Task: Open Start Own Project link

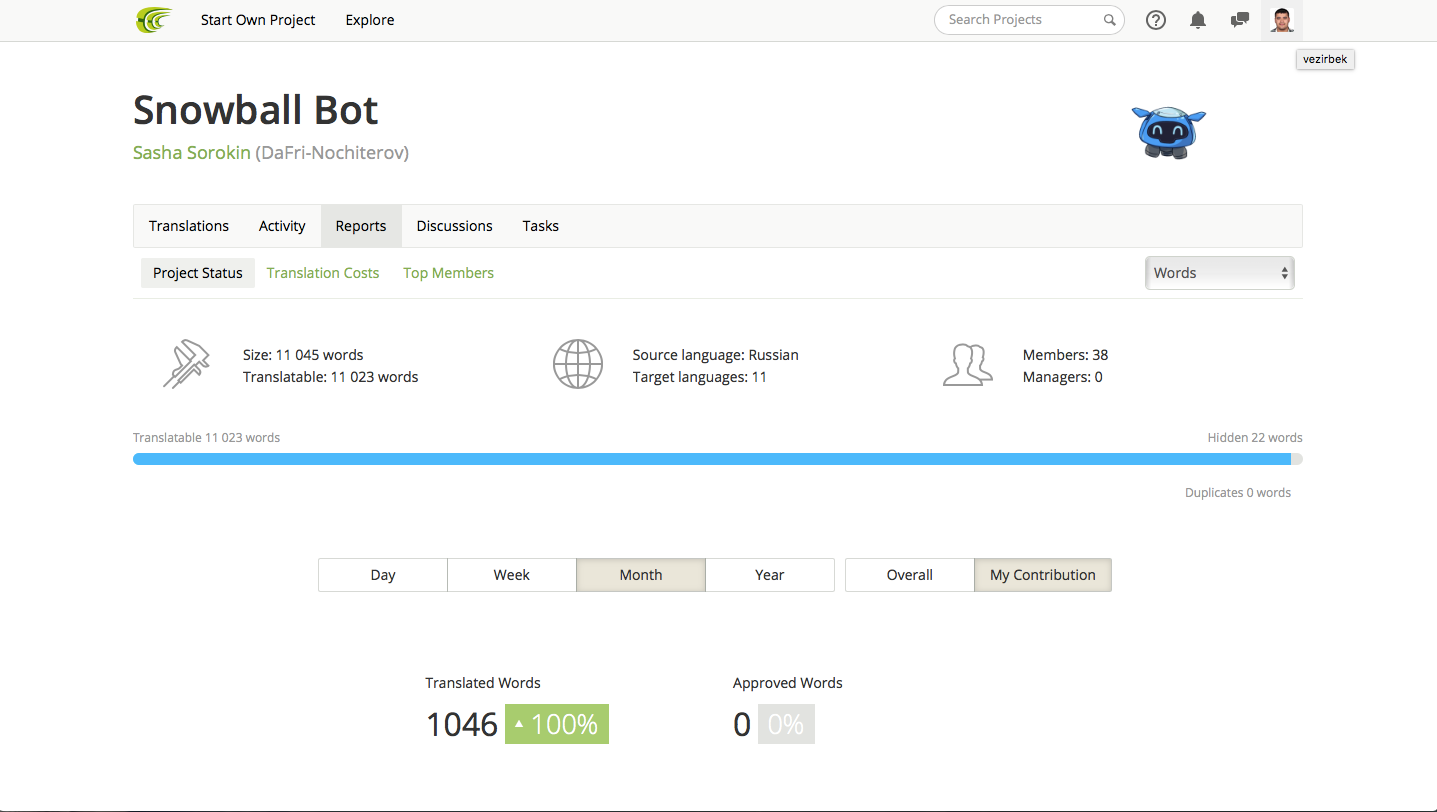Action: coord(258,20)
